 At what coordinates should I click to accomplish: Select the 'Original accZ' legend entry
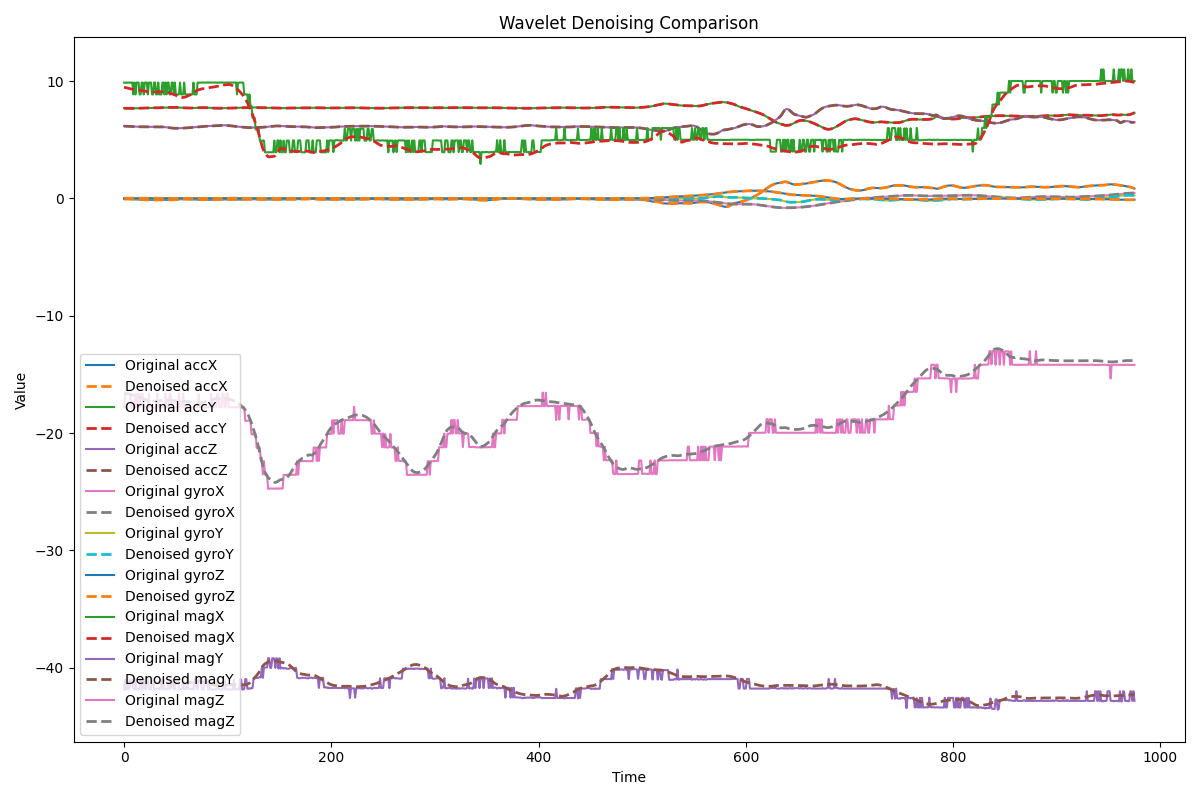click(x=170, y=449)
